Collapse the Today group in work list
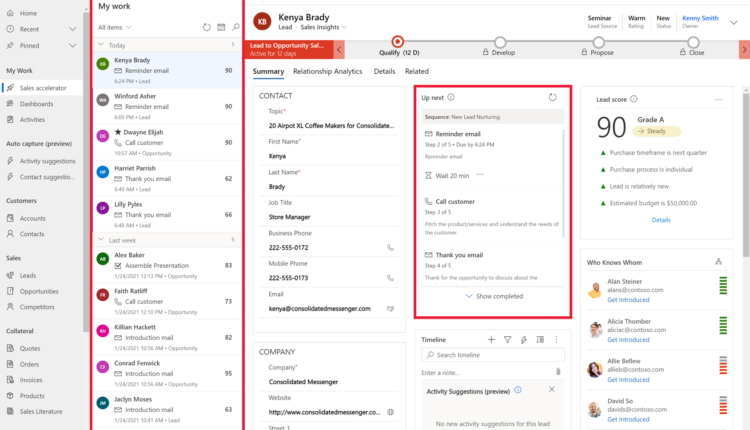The width and height of the screenshot is (750, 430). point(101,46)
